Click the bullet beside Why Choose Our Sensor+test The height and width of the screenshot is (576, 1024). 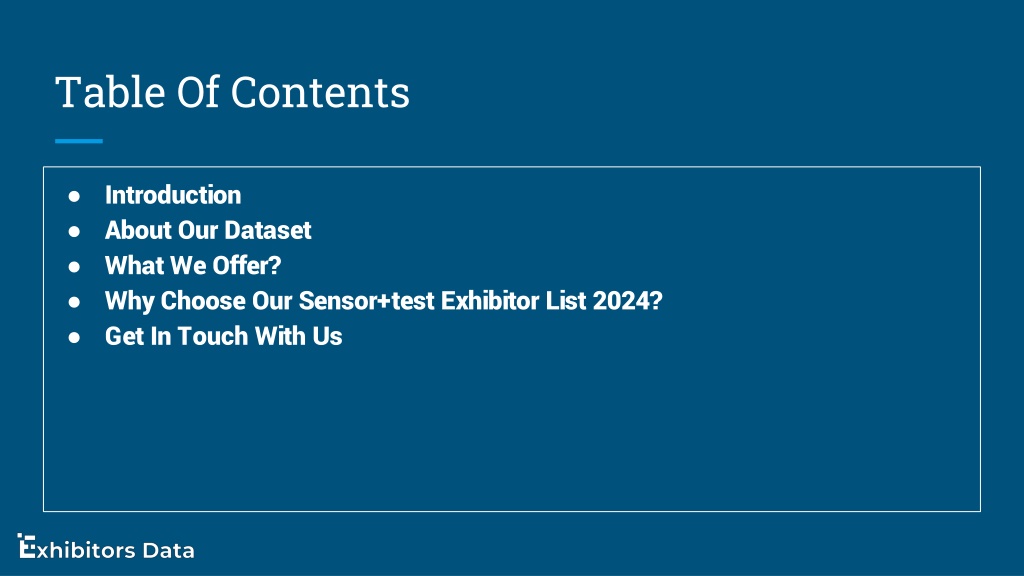coord(74,302)
